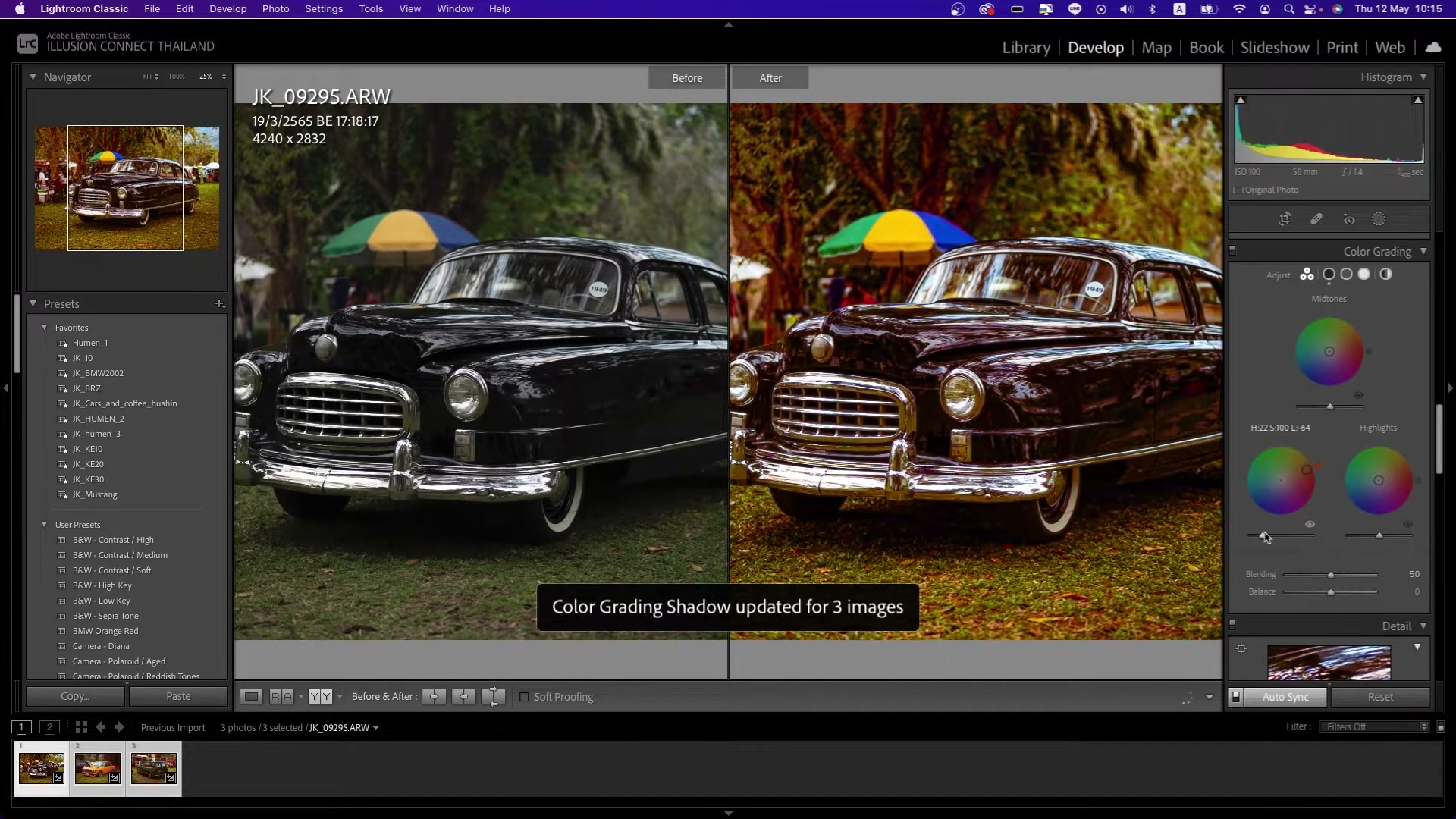Screen dimensions: 1456x819
Task: Toggle Reference view mode button
Action: click(281, 696)
